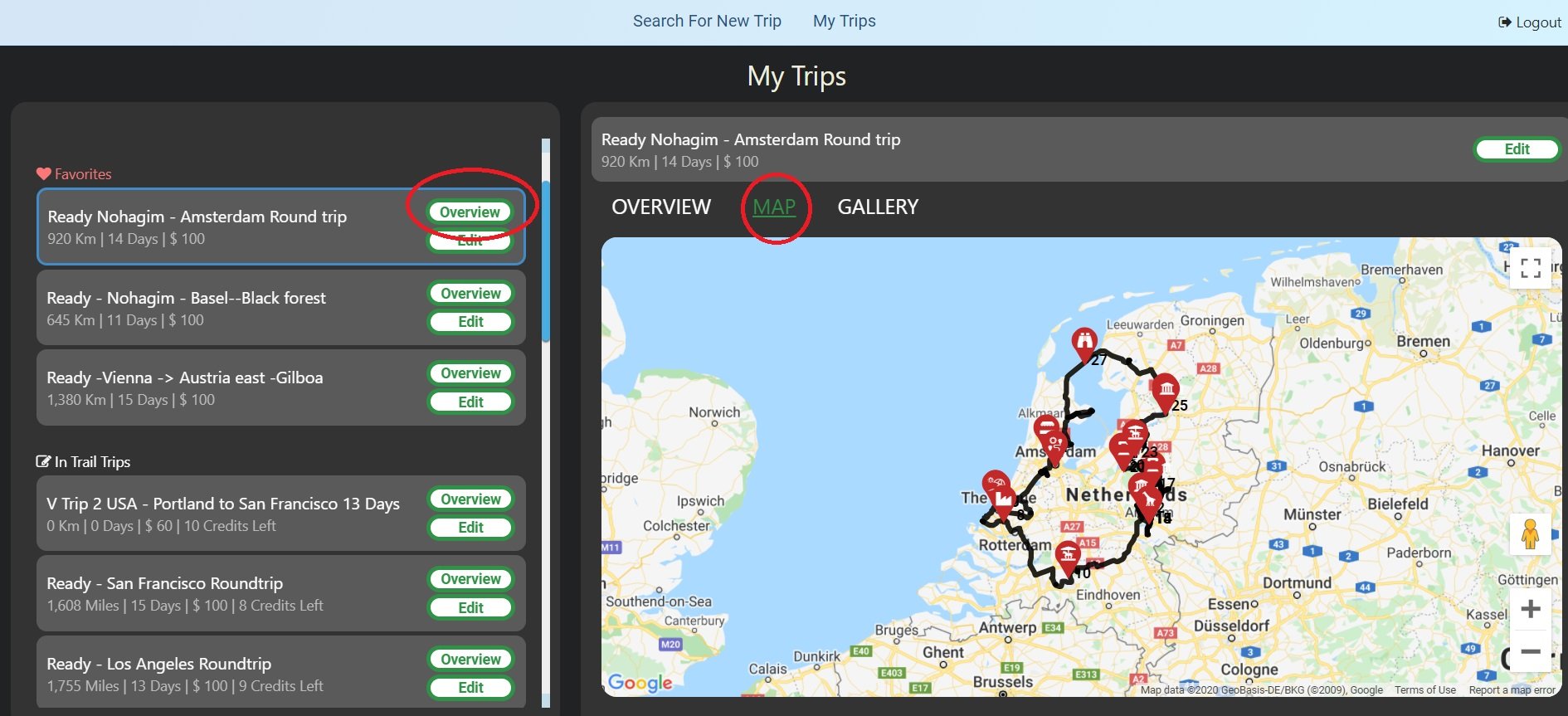Viewport: 1568px width, 716px height.
Task: Click '0 Km | 0 Days | $ 60 | 10 Credits Left'
Action: (x=161, y=526)
